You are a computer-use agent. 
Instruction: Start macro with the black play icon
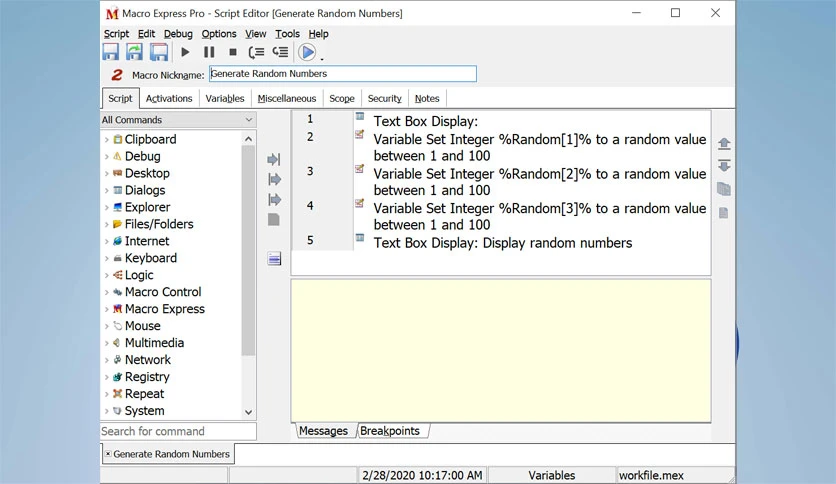tap(186, 52)
